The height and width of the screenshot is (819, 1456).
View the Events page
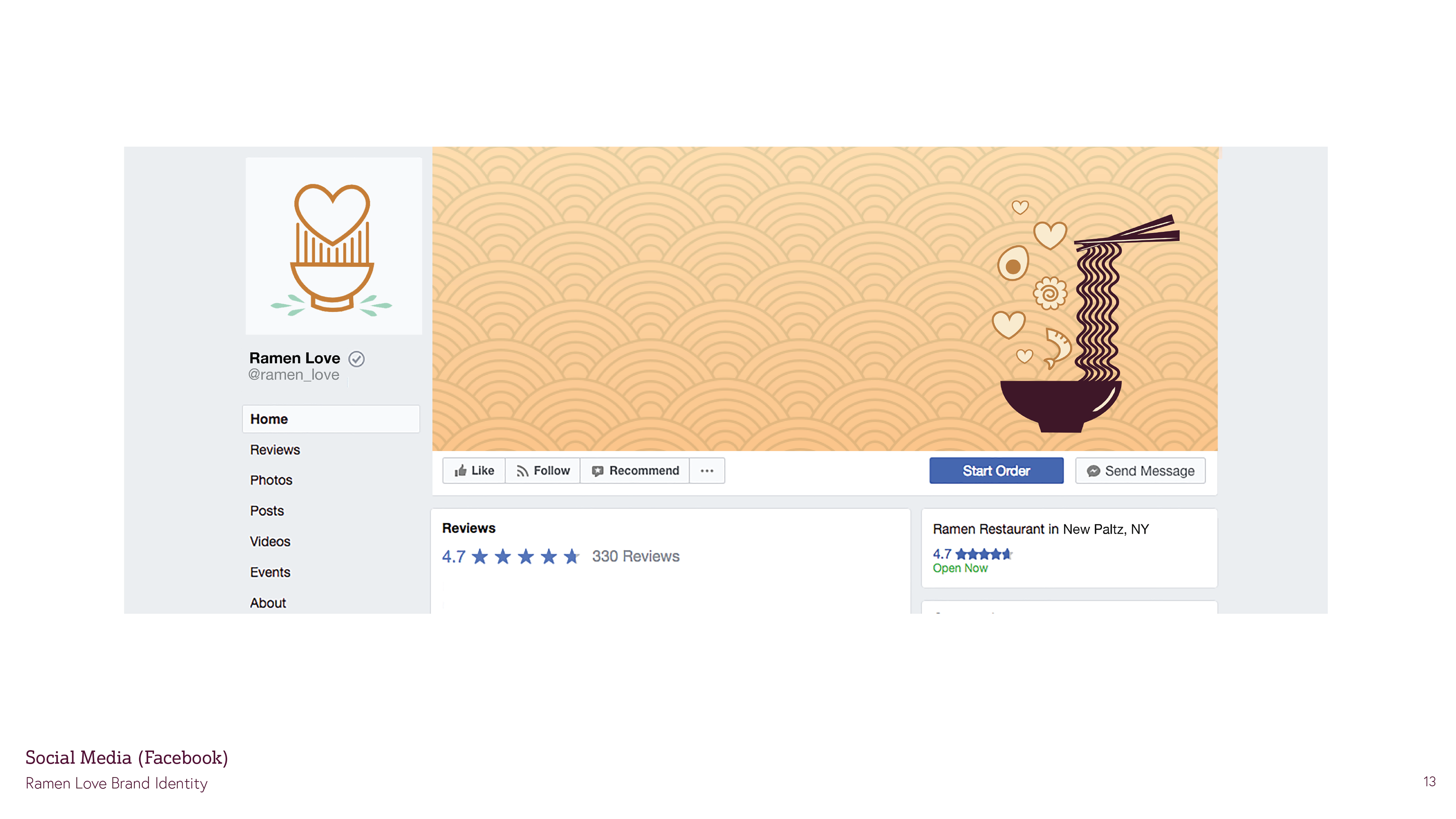pos(270,572)
